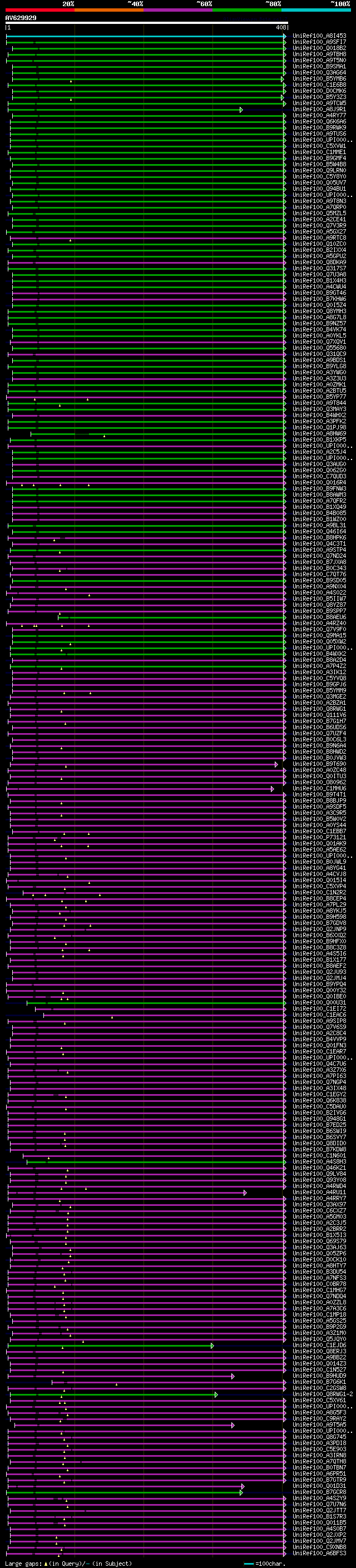Open the UniRef100_Q94BU1 entry
Screen dimensions: 356x1568
tap(319, 189)
